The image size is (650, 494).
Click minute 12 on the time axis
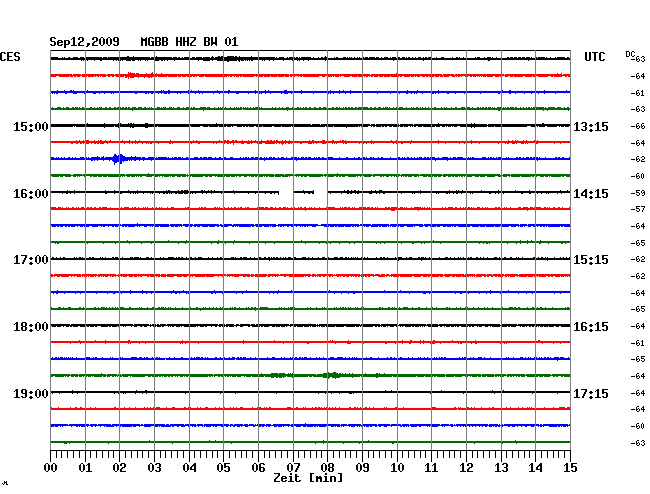coord(466,468)
